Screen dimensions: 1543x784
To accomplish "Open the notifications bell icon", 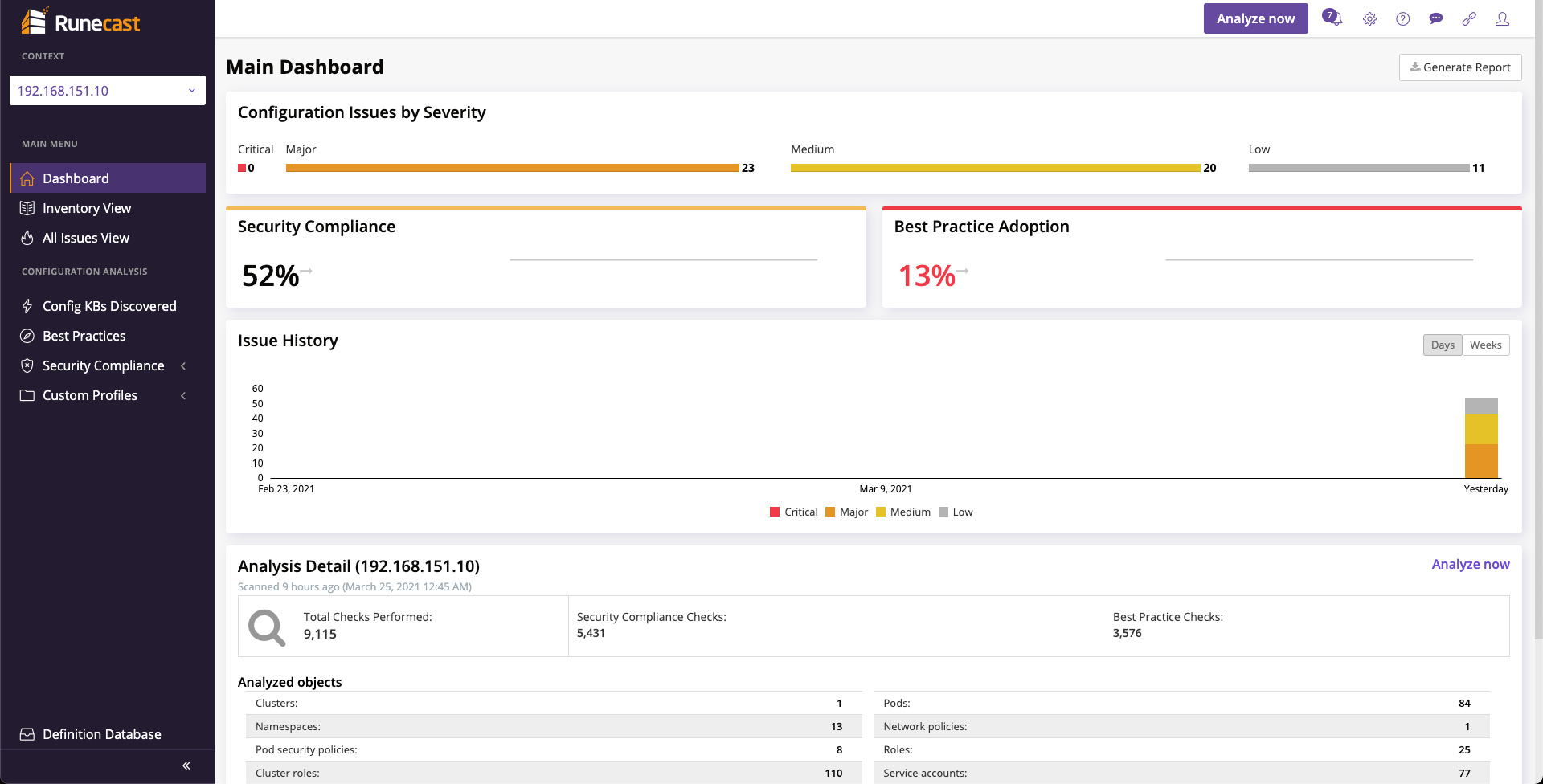I will click(1332, 18).
